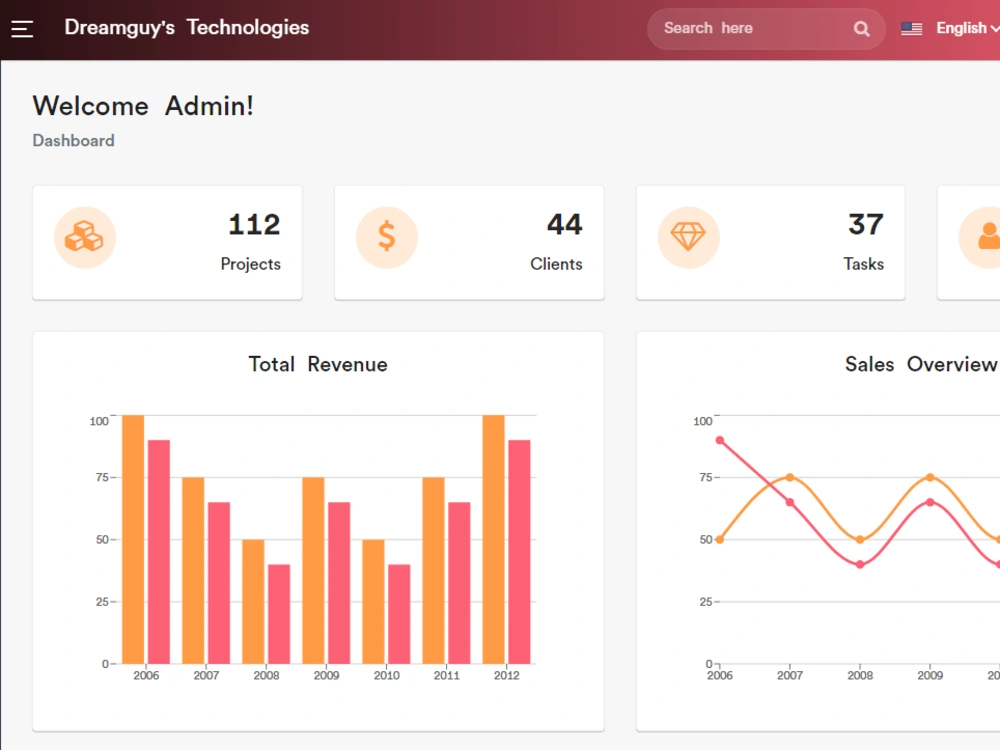The width and height of the screenshot is (1000, 750).
Task: Click the pink 2006 revenue bar
Action: pyautogui.click(x=159, y=552)
